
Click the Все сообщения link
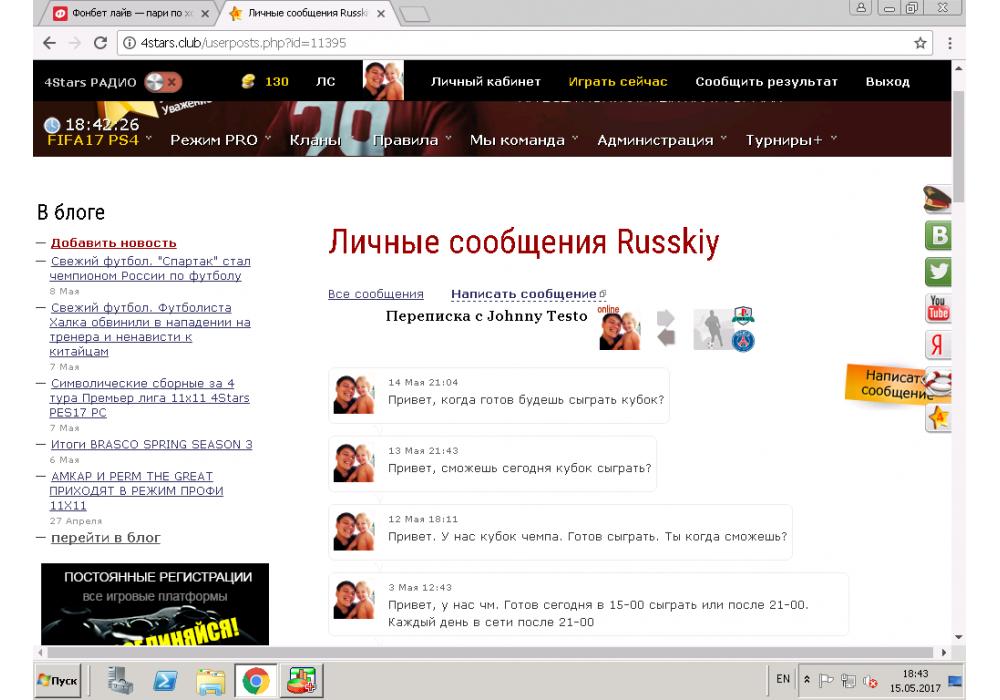point(375,294)
